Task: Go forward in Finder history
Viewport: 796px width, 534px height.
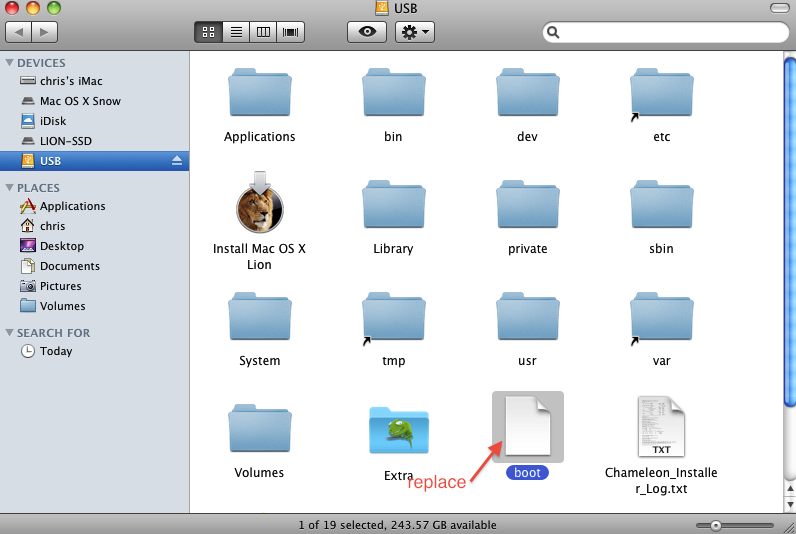Action: click(x=45, y=32)
